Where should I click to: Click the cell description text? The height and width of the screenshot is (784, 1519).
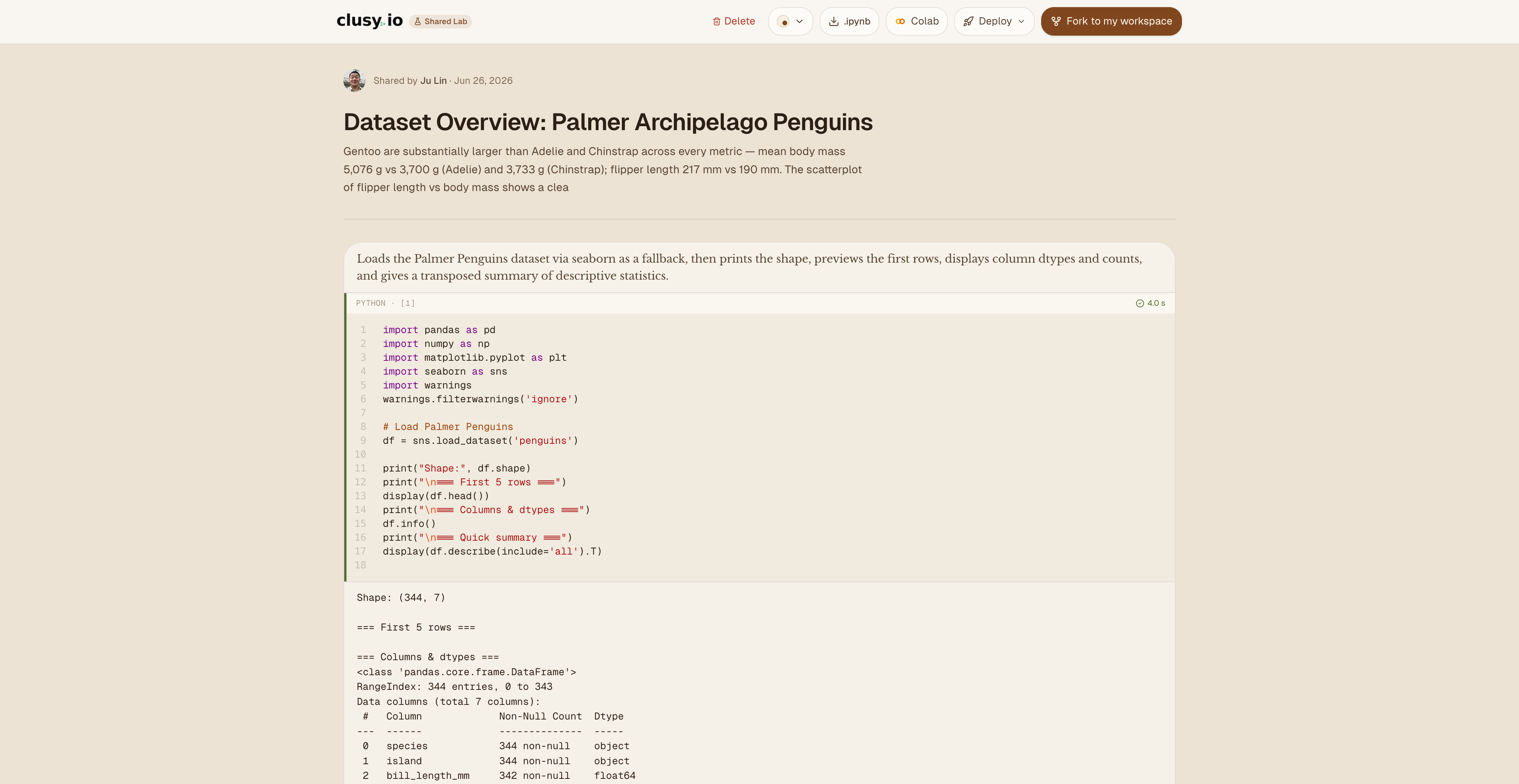pos(750,267)
